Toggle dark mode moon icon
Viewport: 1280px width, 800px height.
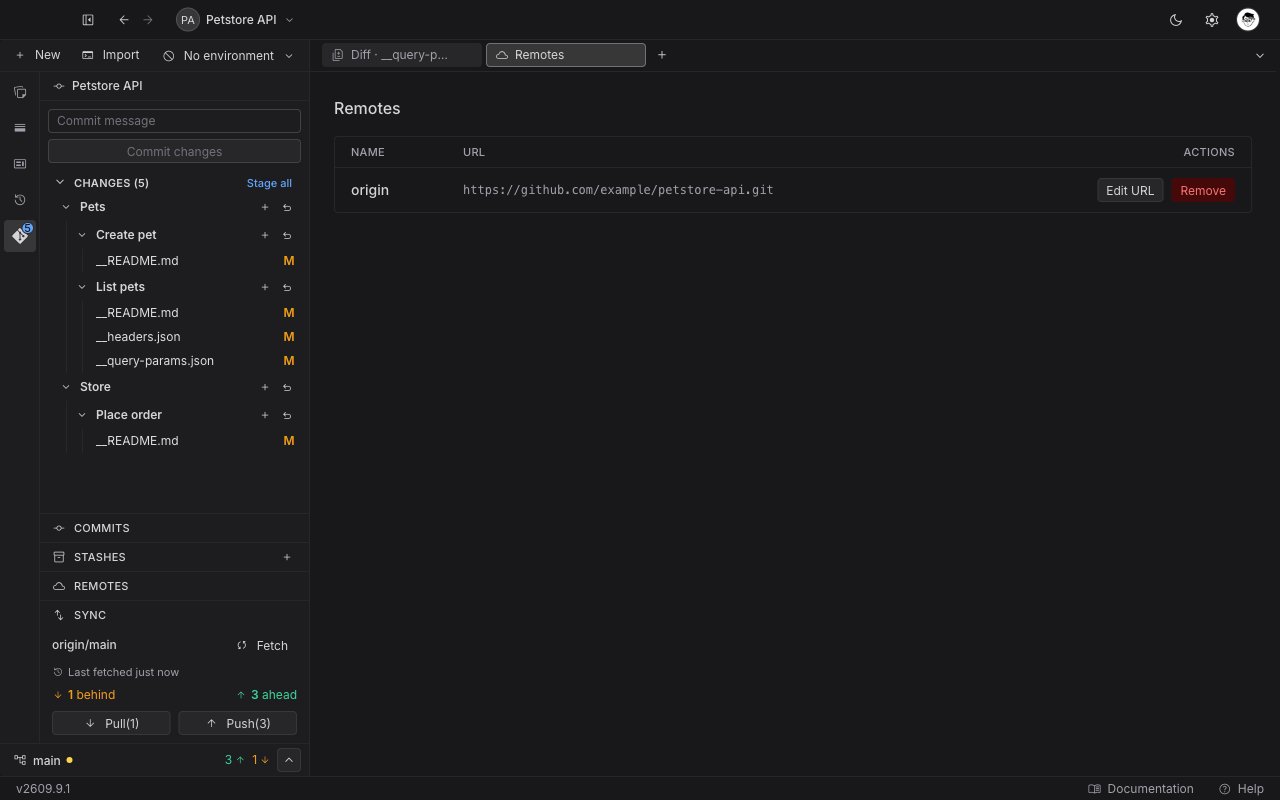coord(1176,19)
